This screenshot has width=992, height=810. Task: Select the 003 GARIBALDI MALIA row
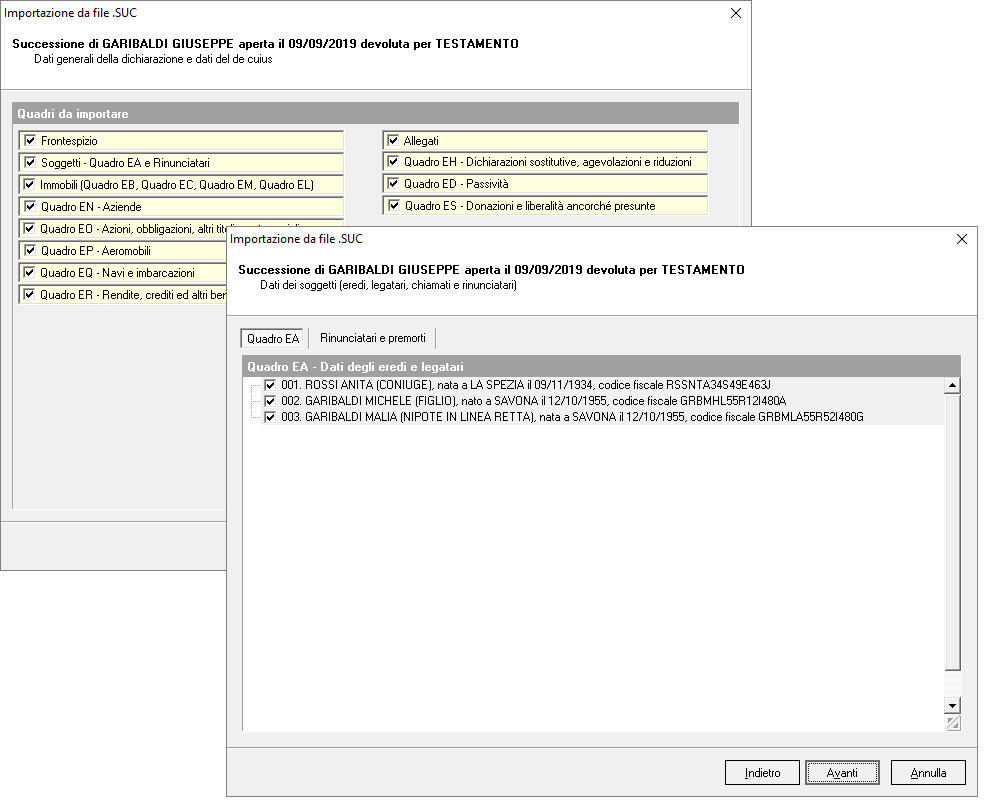tap(570, 417)
